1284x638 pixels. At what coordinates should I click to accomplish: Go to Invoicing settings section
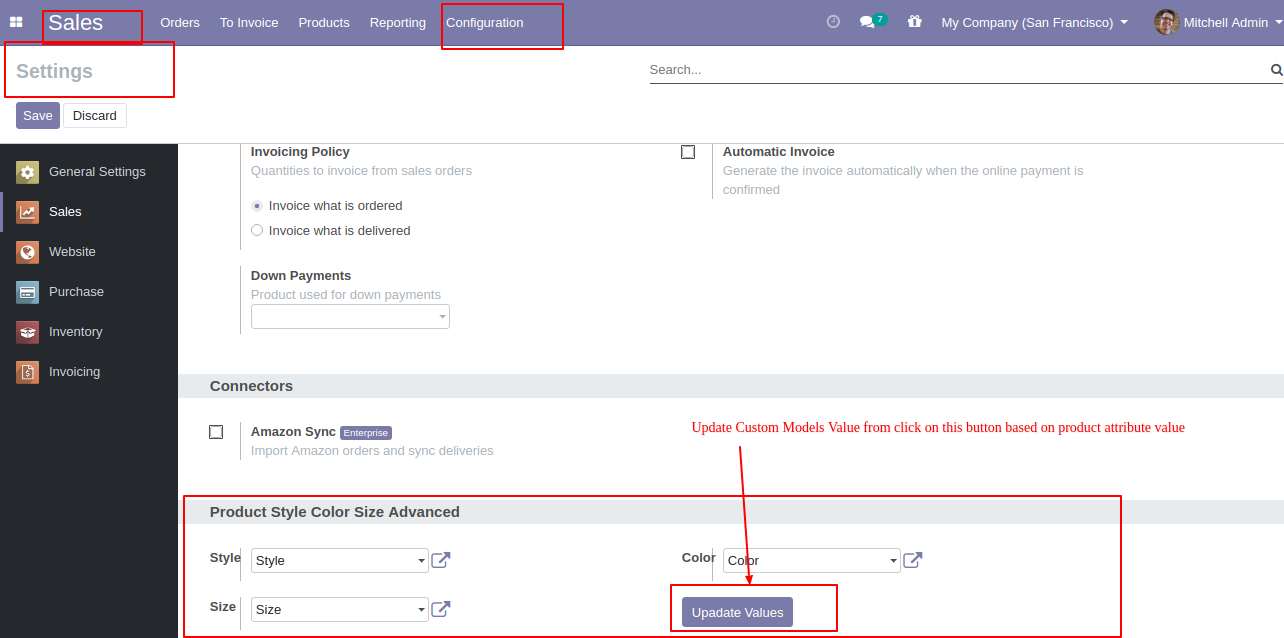click(74, 372)
